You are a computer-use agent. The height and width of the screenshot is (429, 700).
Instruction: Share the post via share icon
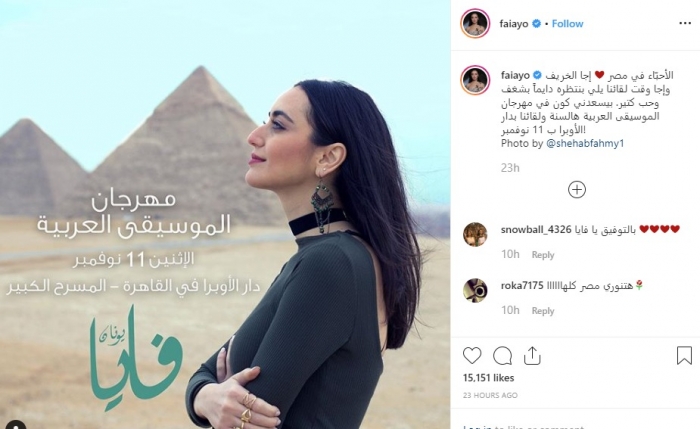532,356
